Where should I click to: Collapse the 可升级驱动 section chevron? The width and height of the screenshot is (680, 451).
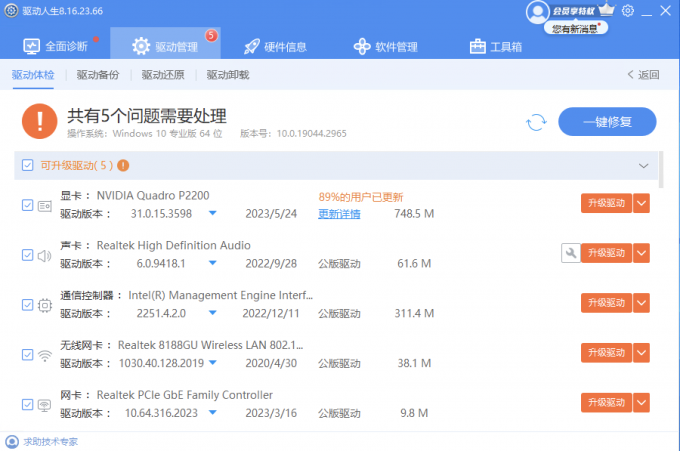coord(644,166)
